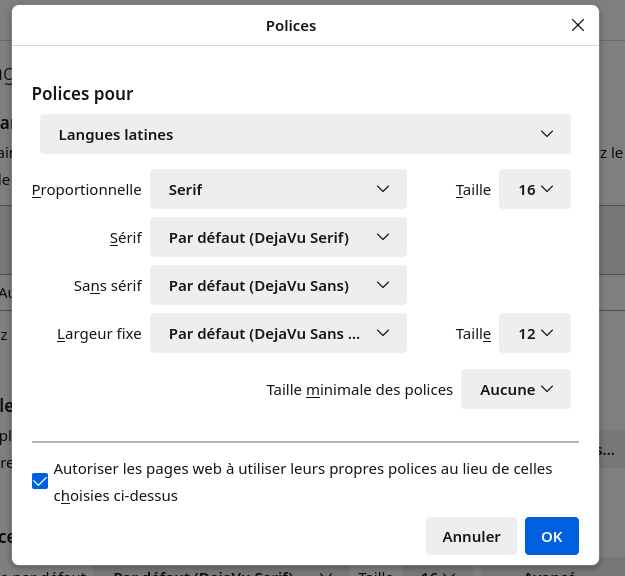The width and height of the screenshot is (625, 576).
Task: Click the Annuler button
Action: tap(471, 536)
